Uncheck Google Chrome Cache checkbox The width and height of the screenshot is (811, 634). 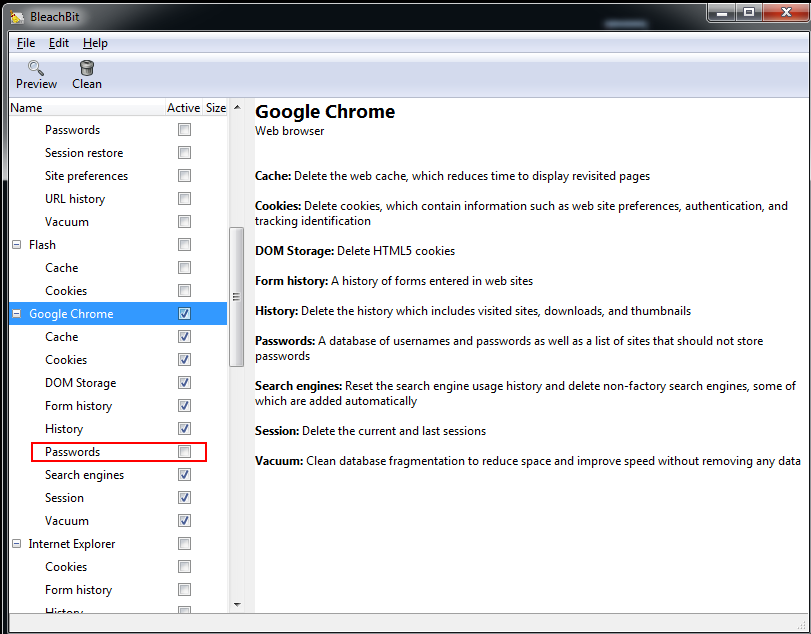[184, 337]
